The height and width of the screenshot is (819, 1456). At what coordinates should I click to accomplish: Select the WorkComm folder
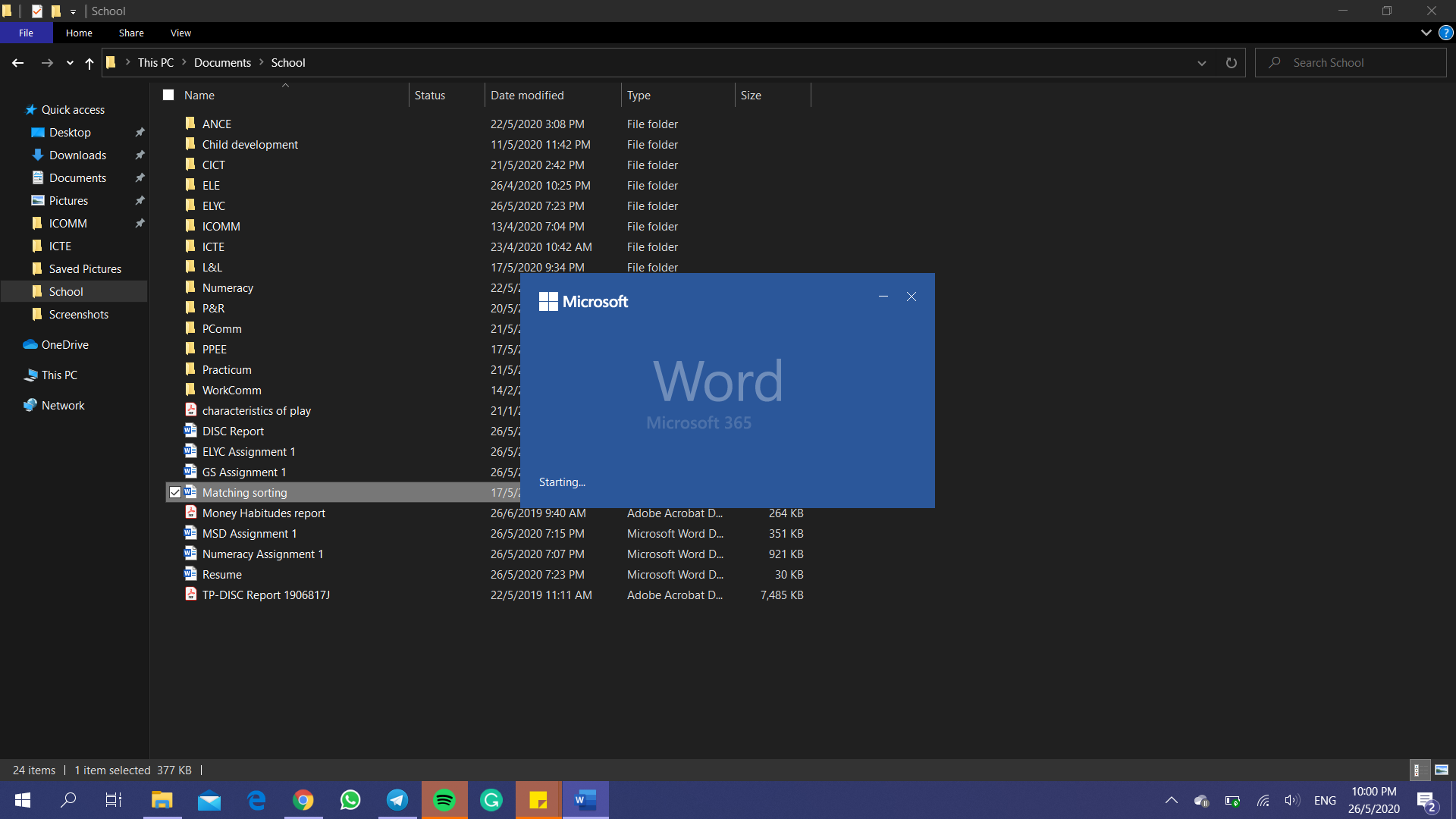click(231, 391)
